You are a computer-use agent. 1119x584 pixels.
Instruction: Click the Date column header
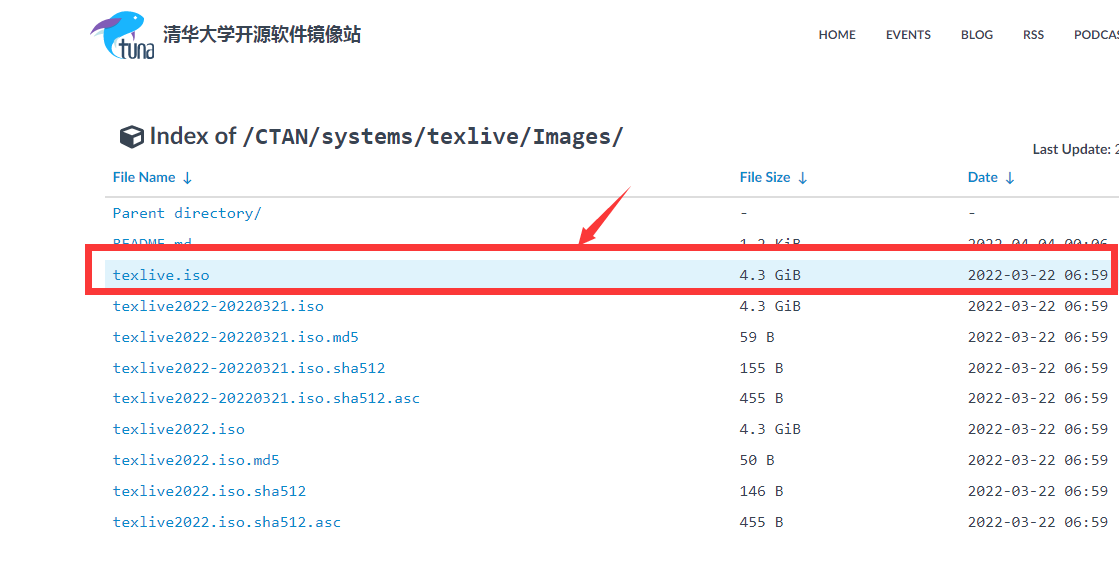pos(983,177)
